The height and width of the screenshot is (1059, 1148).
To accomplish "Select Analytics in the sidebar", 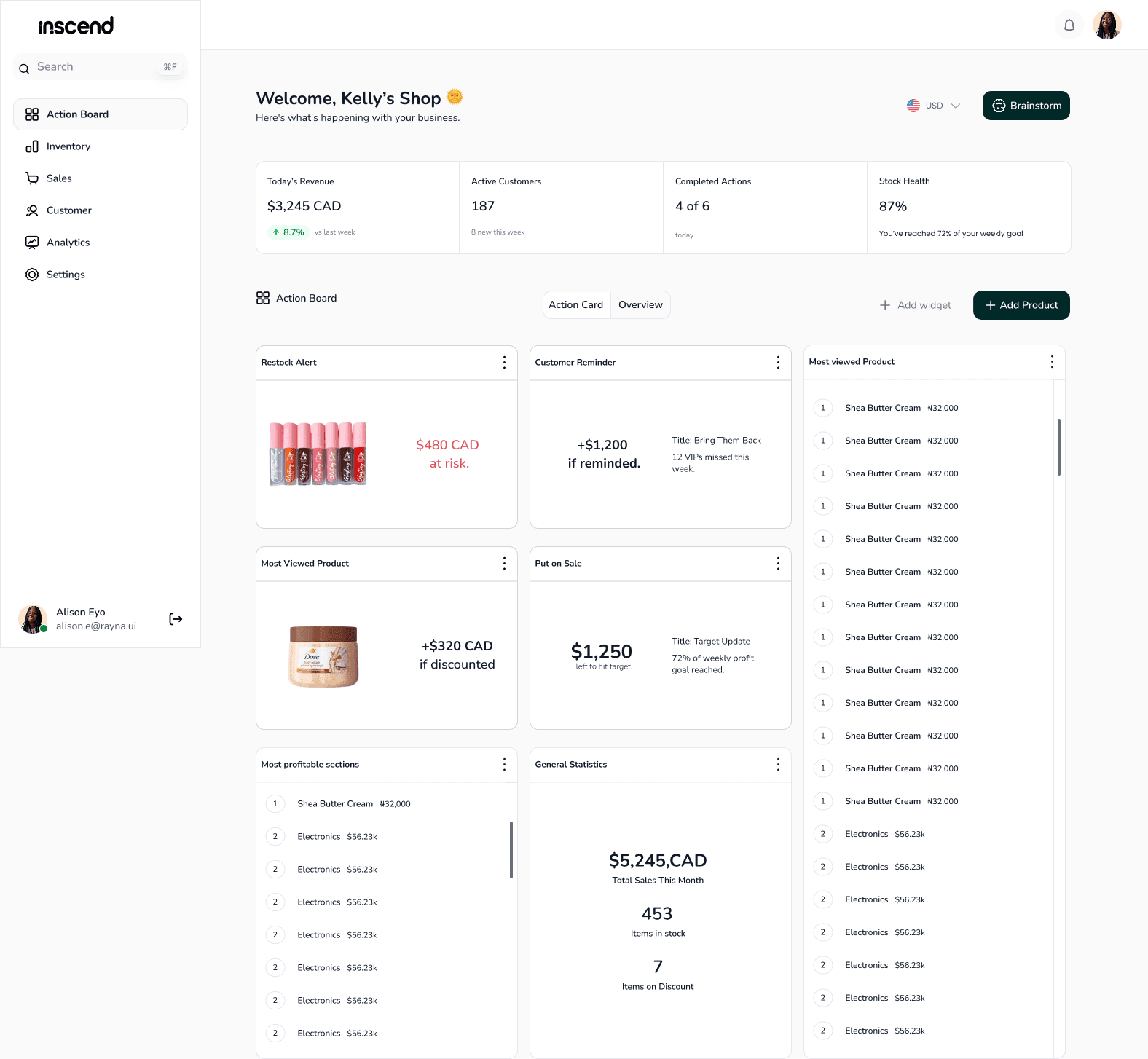I will pyautogui.click(x=101, y=243).
